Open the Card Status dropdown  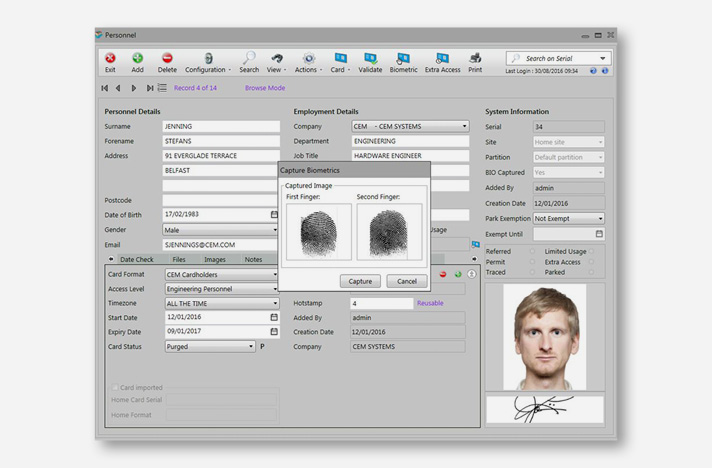(x=250, y=347)
